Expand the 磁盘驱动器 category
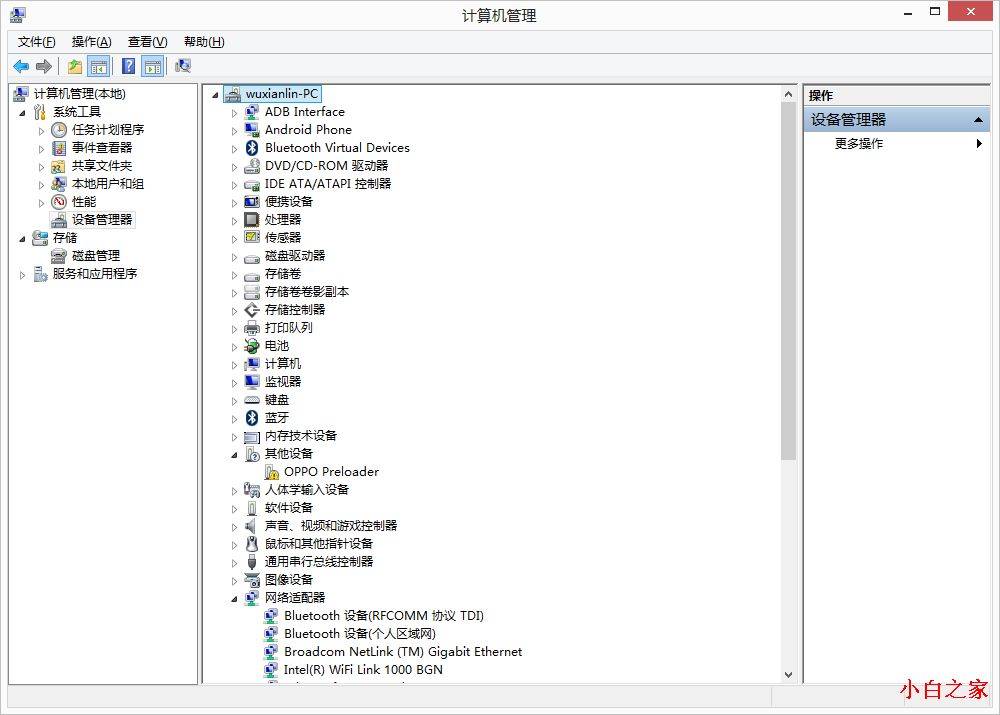This screenshot has height=715, width=1000. pyautogui.click(x=234, y=257)
